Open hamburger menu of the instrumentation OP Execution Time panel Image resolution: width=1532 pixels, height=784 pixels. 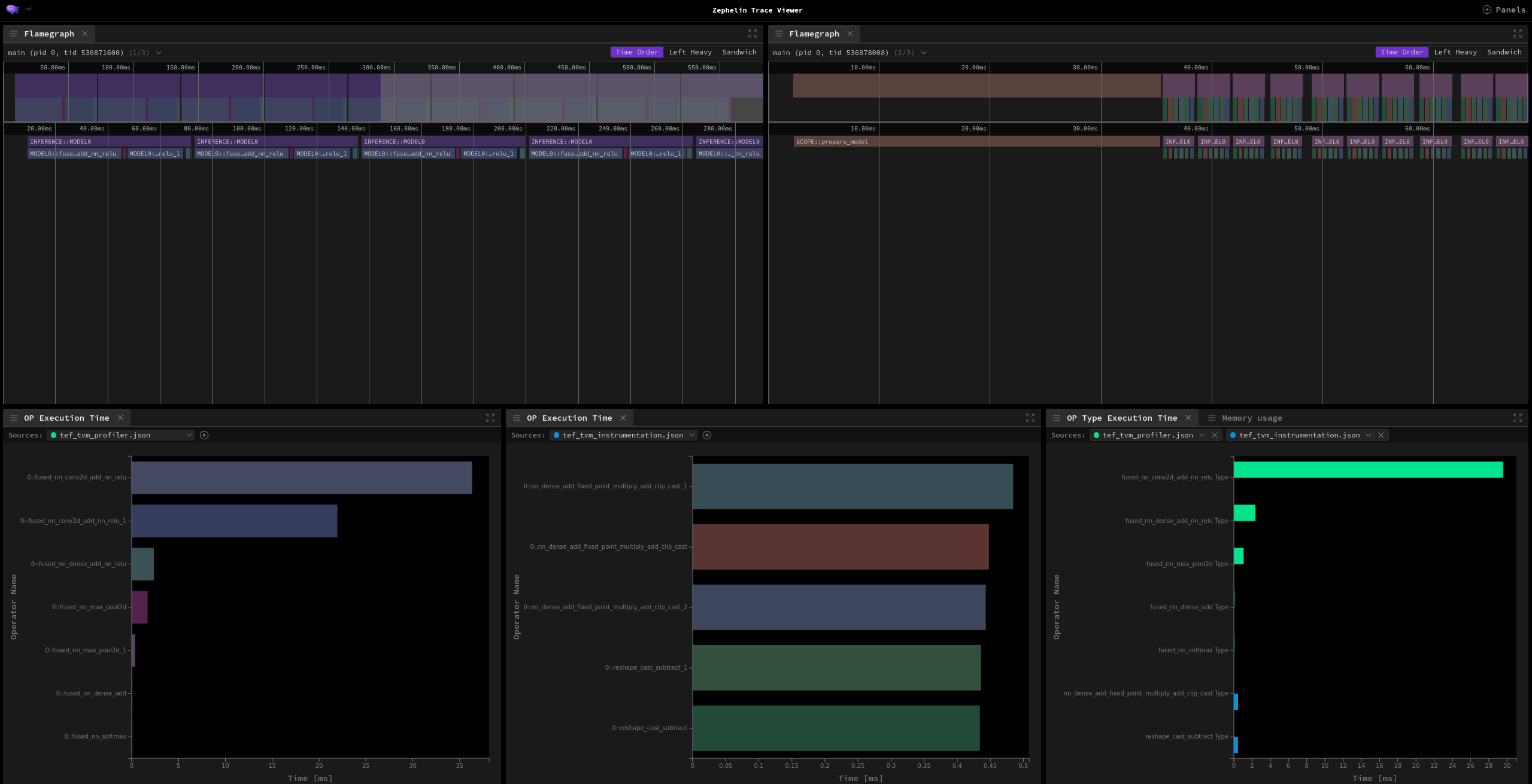point(517,418)
